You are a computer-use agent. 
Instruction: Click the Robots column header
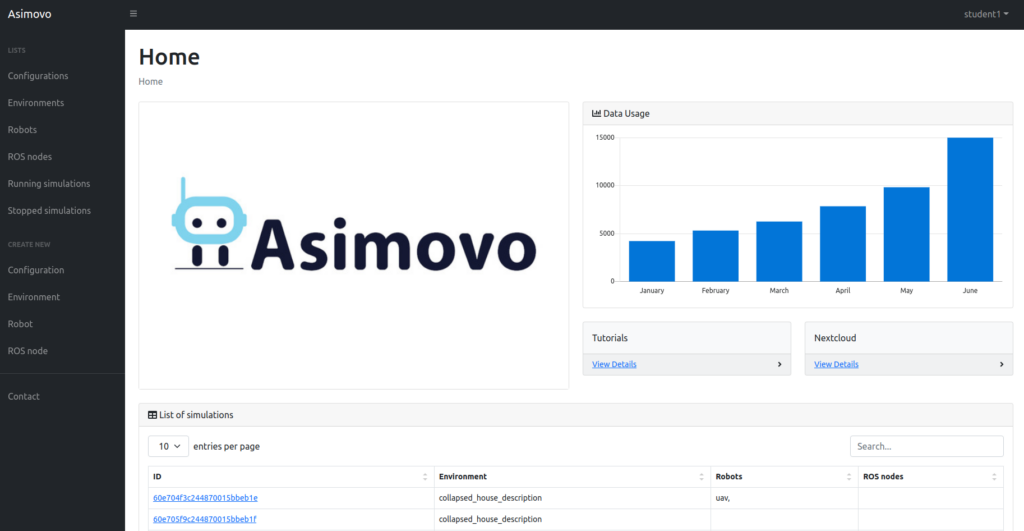coord(784,477)
